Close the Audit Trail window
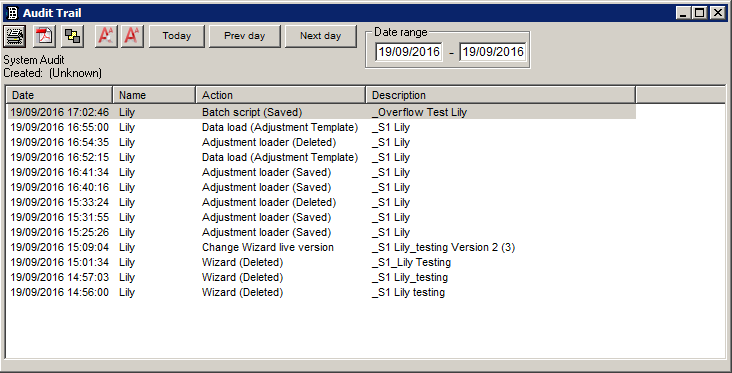Screen dimensions: 732x373 click(x=717, y=13)
